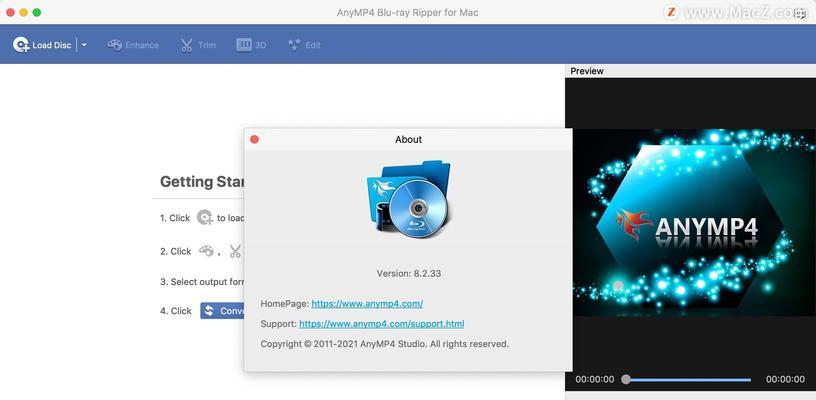Screen dimensions: 816x400
Task: Click the main window green zoom button
Action: pyautogui.click(x=37, y=12)
